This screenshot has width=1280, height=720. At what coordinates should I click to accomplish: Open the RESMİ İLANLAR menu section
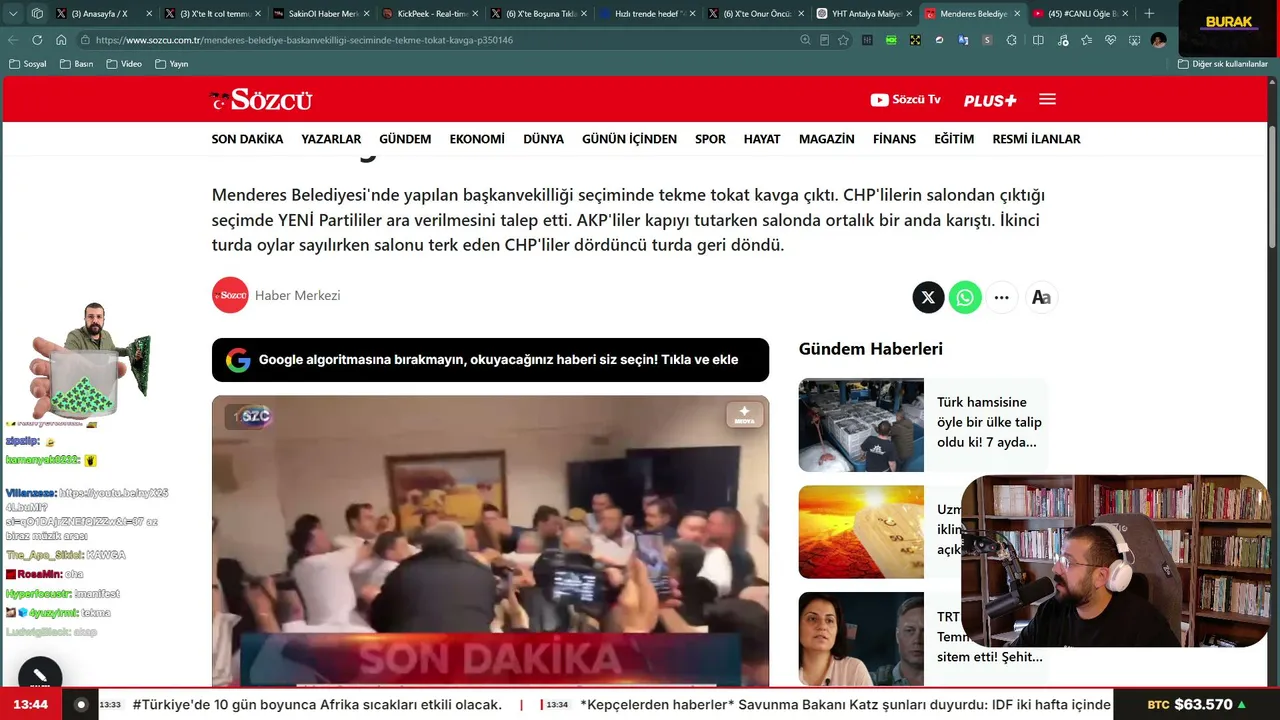point(1036,139)
